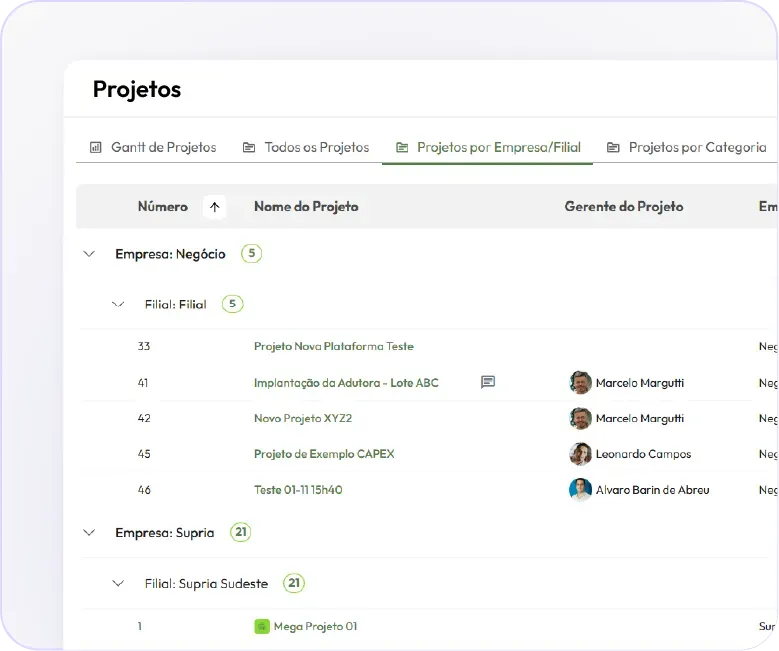Image resolution: width=779 pixels, height=651 pixels.
Task: Click the Gantt de Projetos chart icon
Action: [96, 147]
